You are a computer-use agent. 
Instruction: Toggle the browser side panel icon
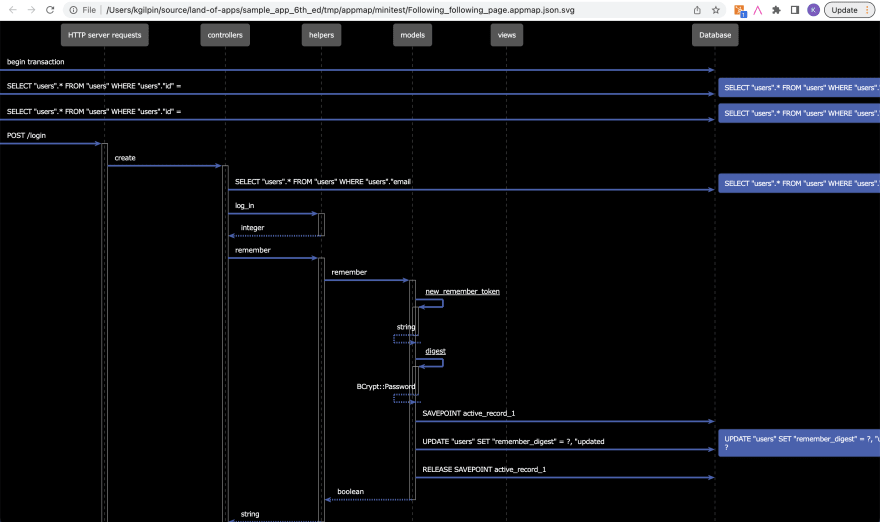pyautogui.click(x=795, y=10)
